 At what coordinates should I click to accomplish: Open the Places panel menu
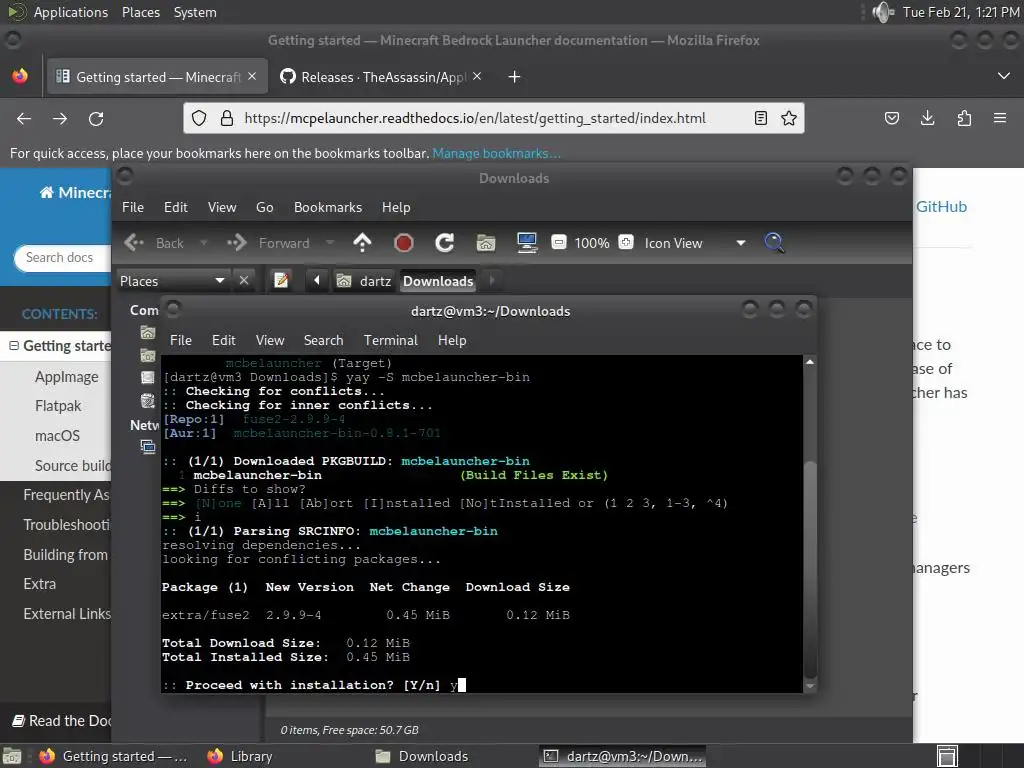click(x=140, y=12)
